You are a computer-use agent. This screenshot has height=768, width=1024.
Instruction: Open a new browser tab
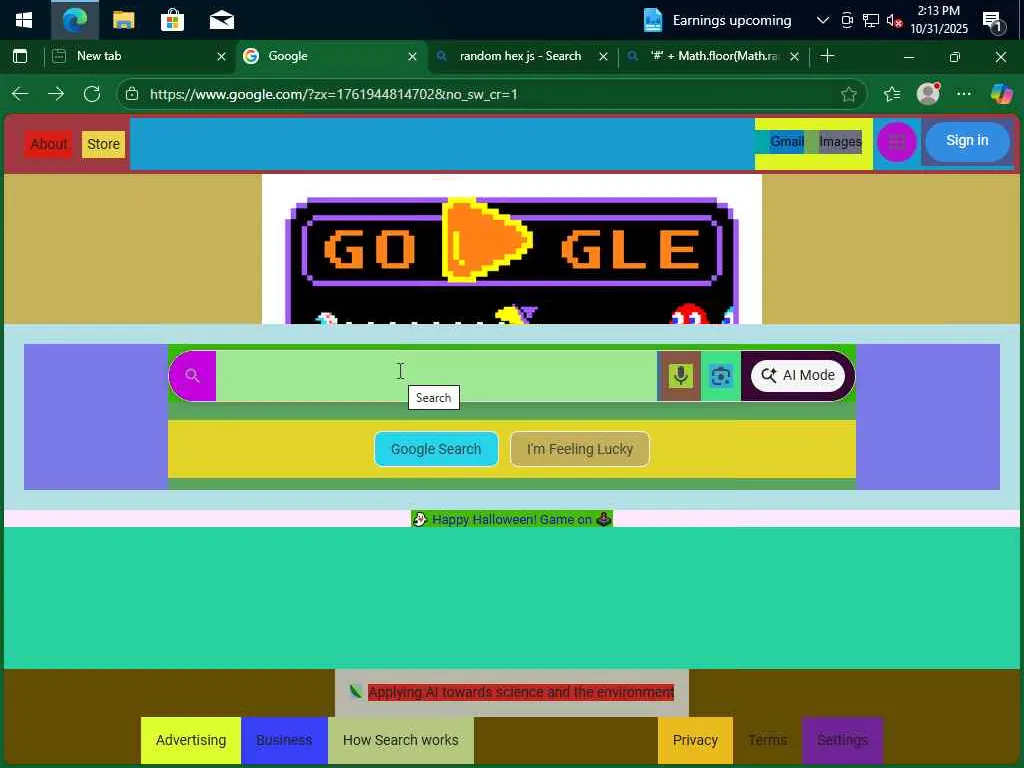tap(827, 56)
